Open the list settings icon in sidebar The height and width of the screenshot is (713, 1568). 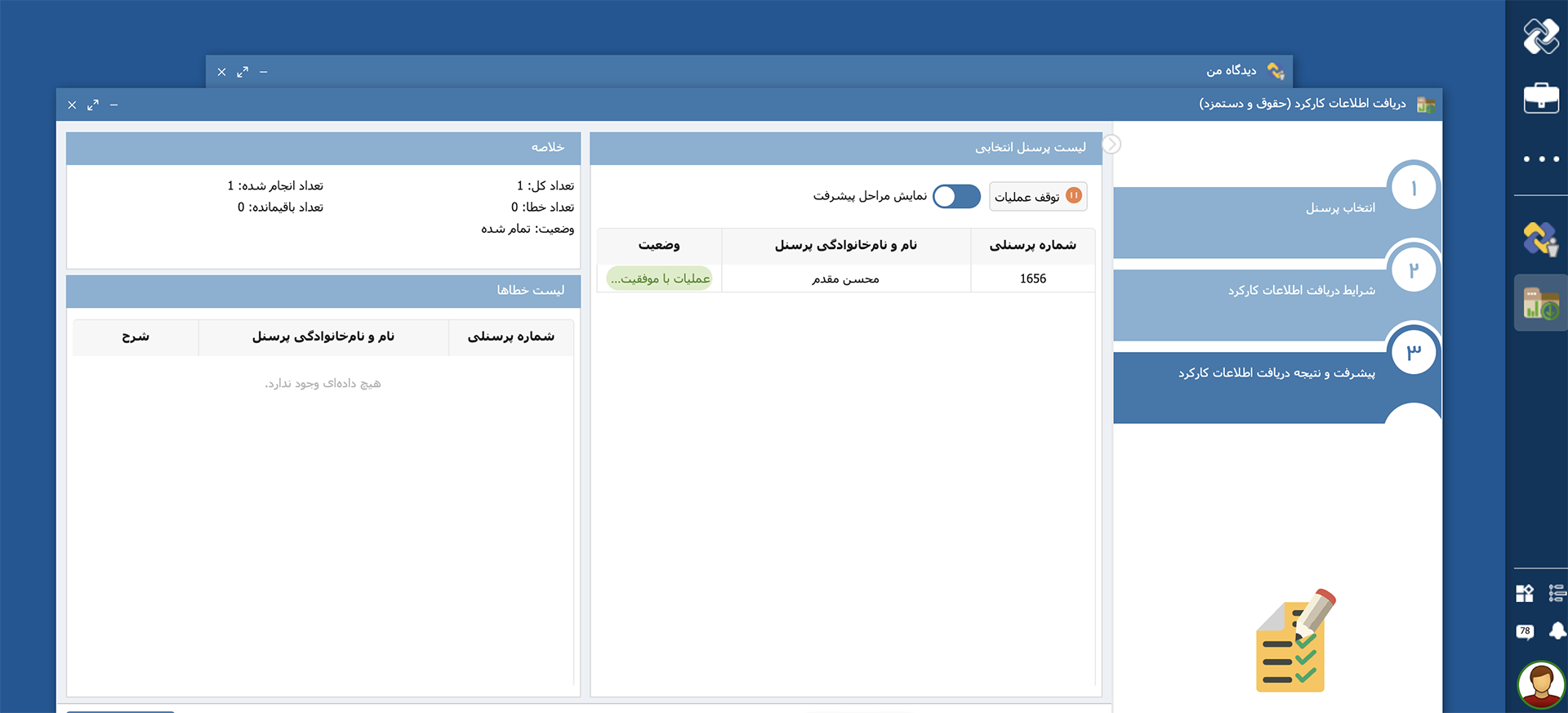(x=1557, y=593)
